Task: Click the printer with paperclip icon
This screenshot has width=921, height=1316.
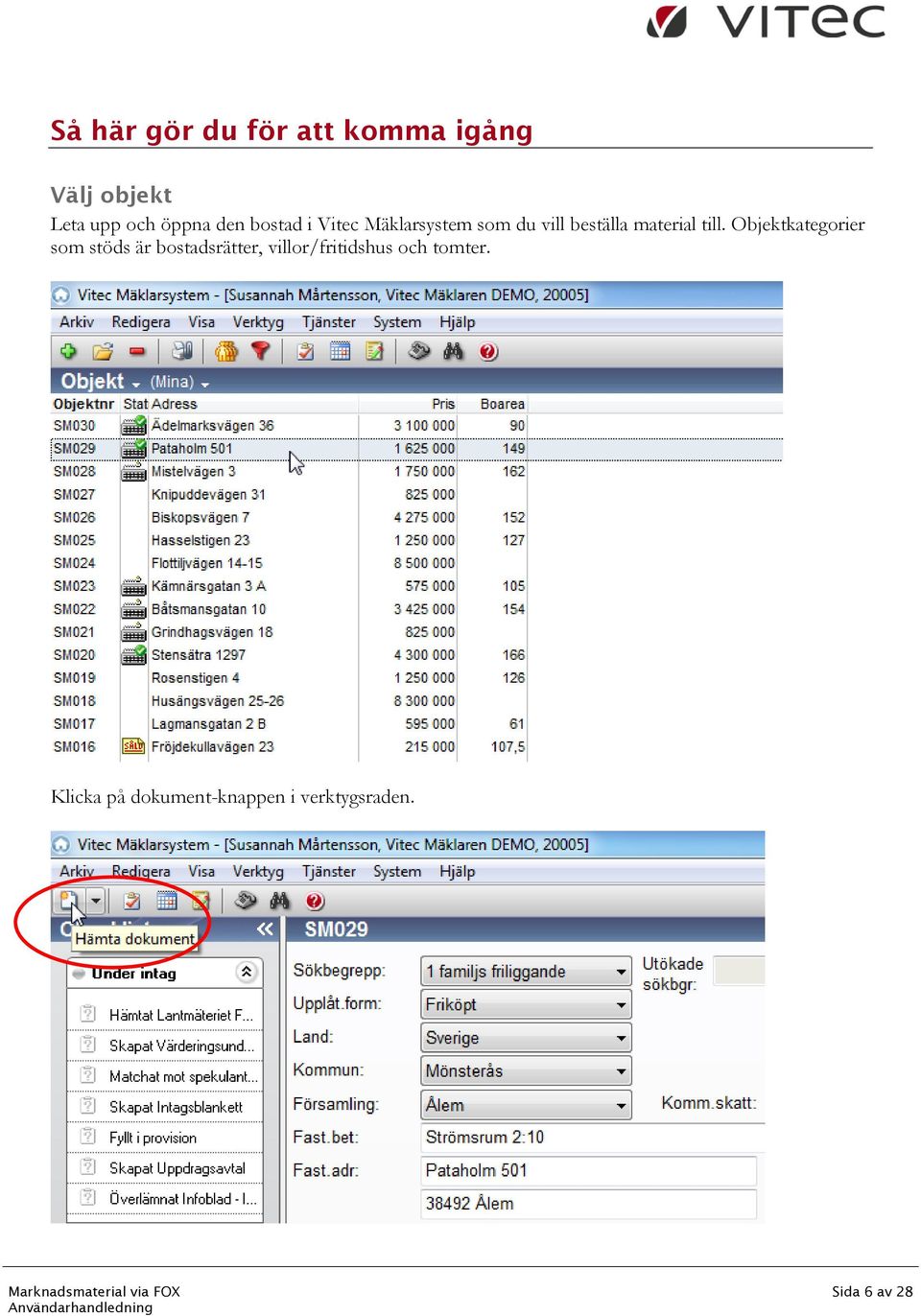Action: [x=182, y=351]
